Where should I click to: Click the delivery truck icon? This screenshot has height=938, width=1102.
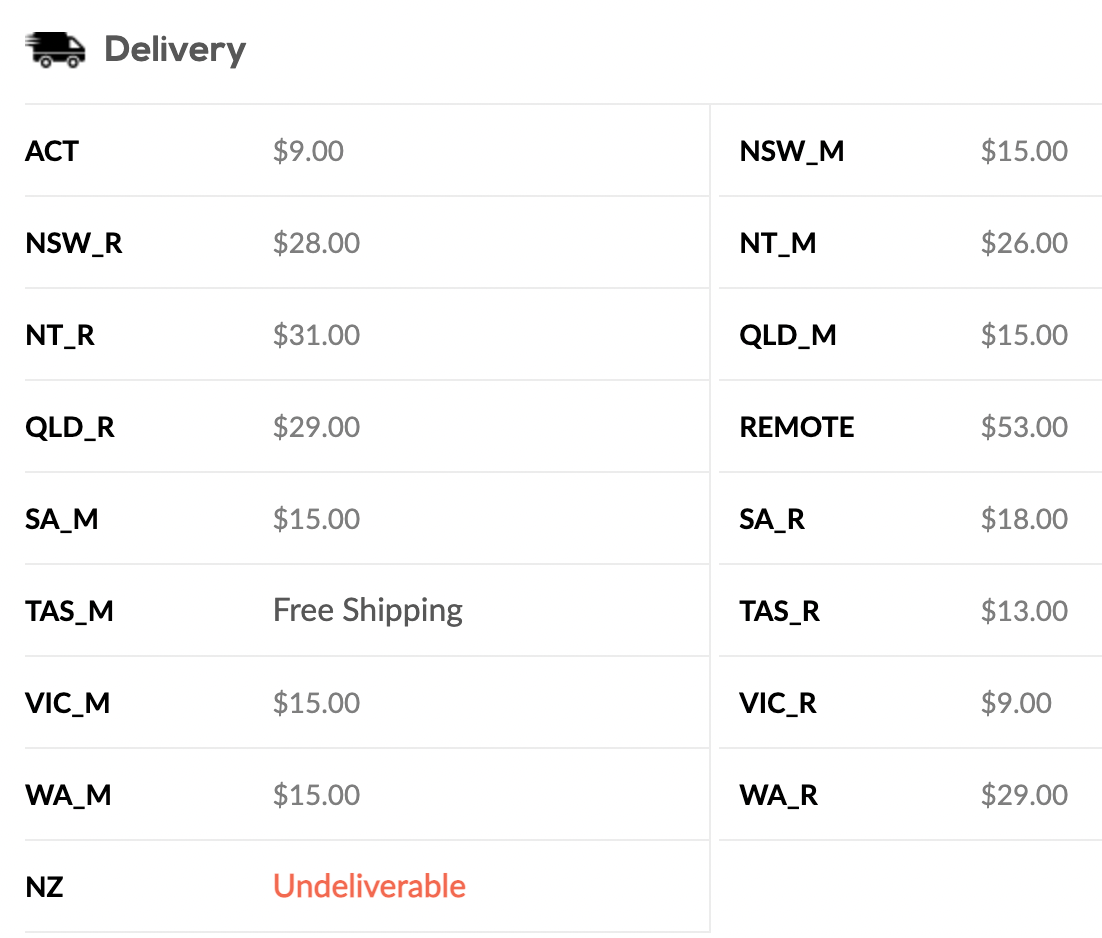point(56,50)
